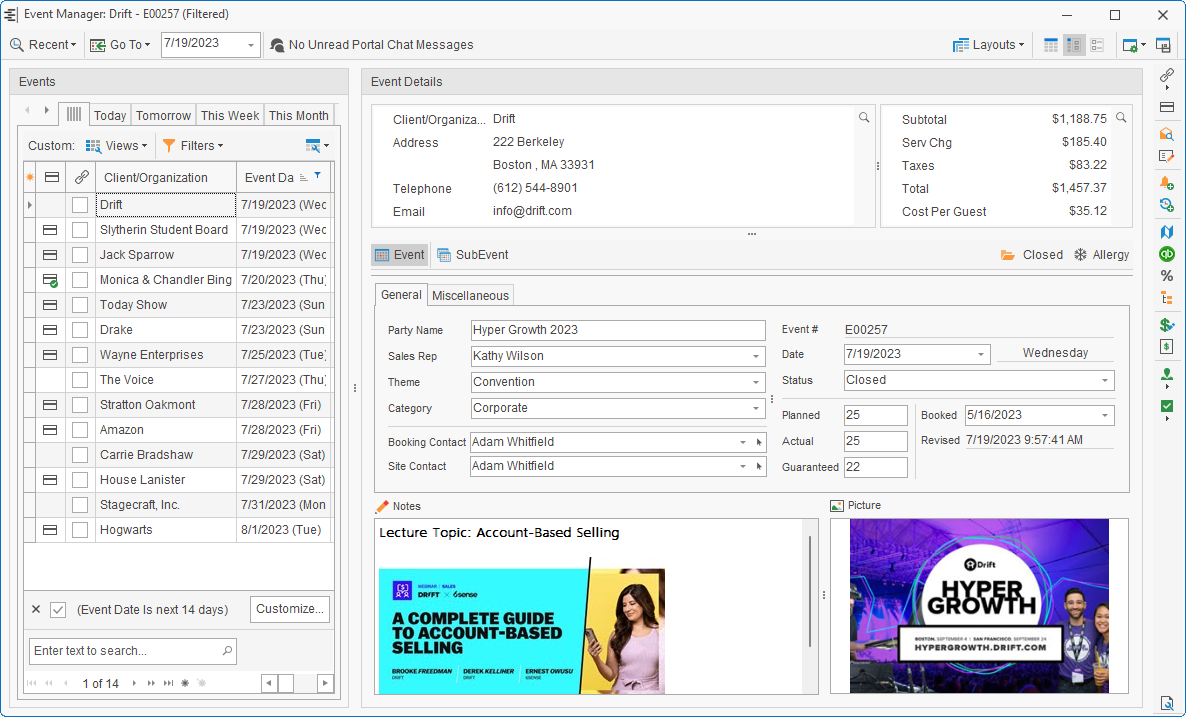Click the Closed folder status icon
Image resolution: width=1186 pixels, height=717 pixels.
(1007, 255)
